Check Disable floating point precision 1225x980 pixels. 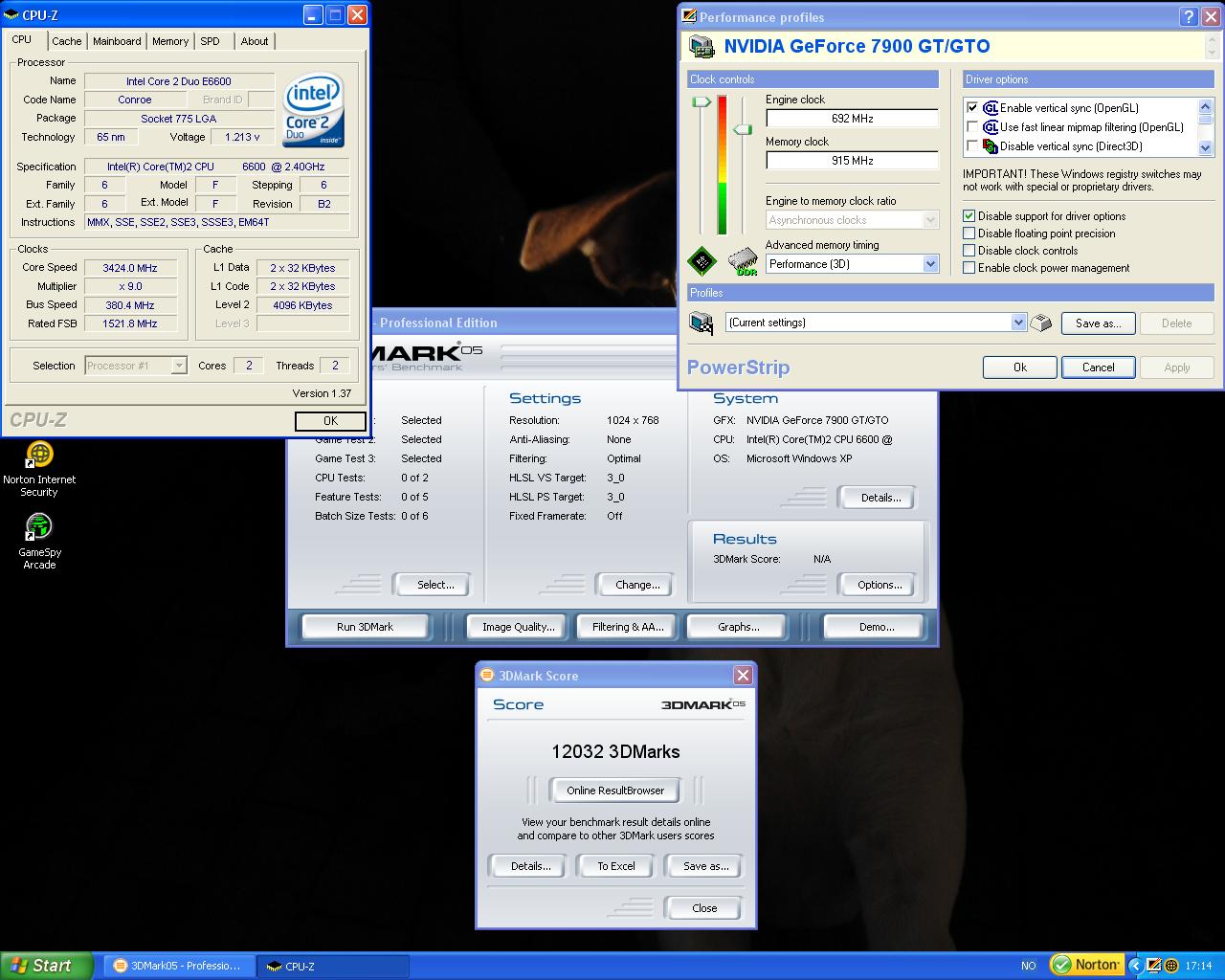(969, 234)
